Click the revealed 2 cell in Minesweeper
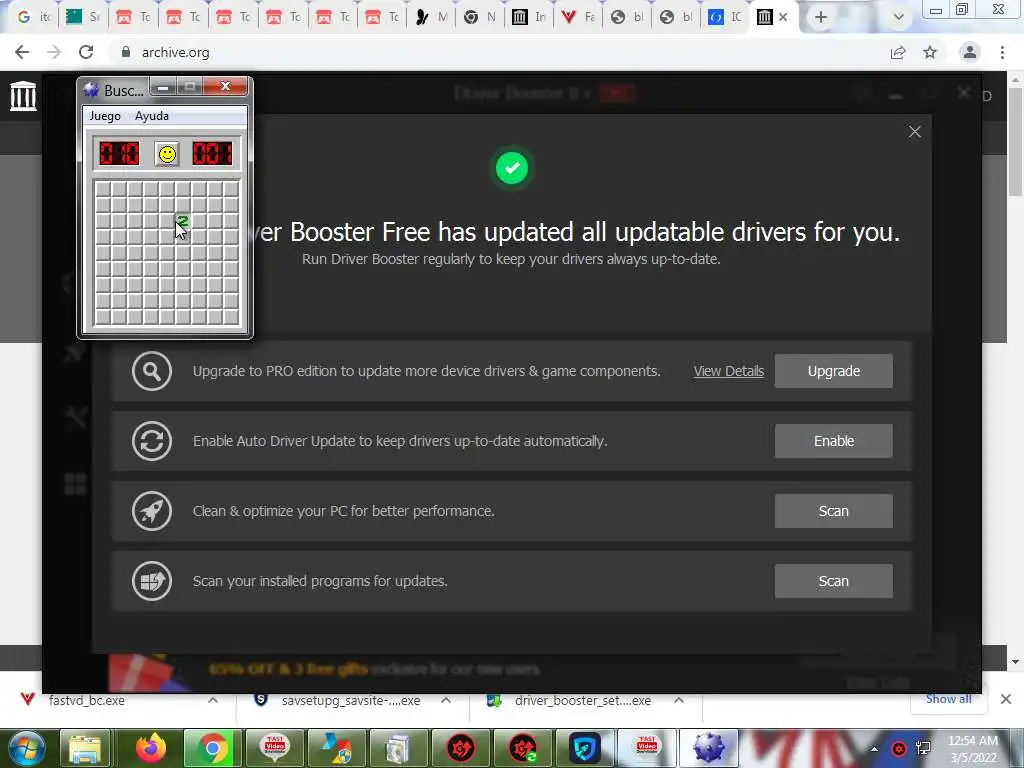The image size is (1024, 768). (x=183, y=221)
